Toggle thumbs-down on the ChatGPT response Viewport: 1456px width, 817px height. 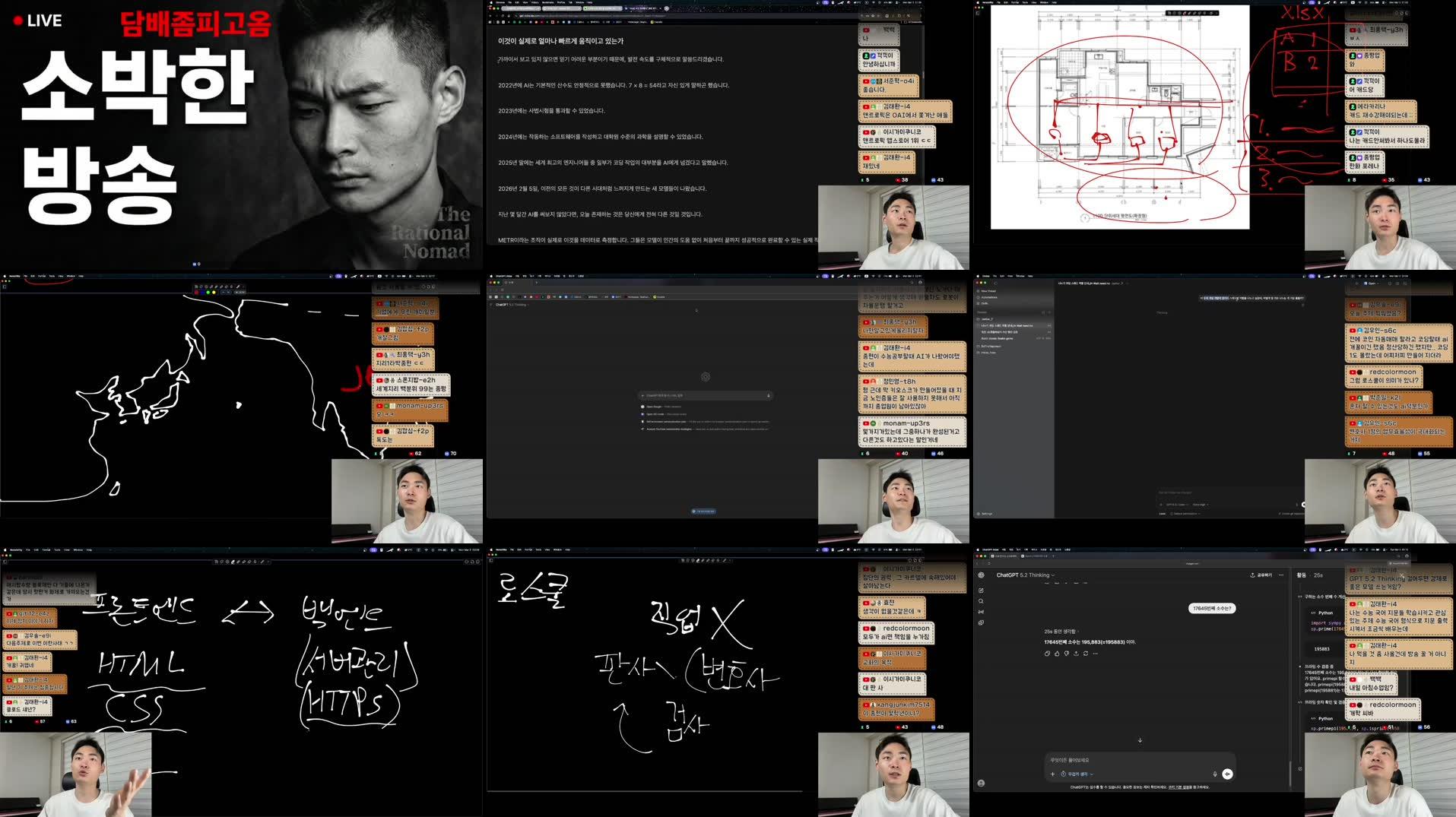pos(1066,654)
